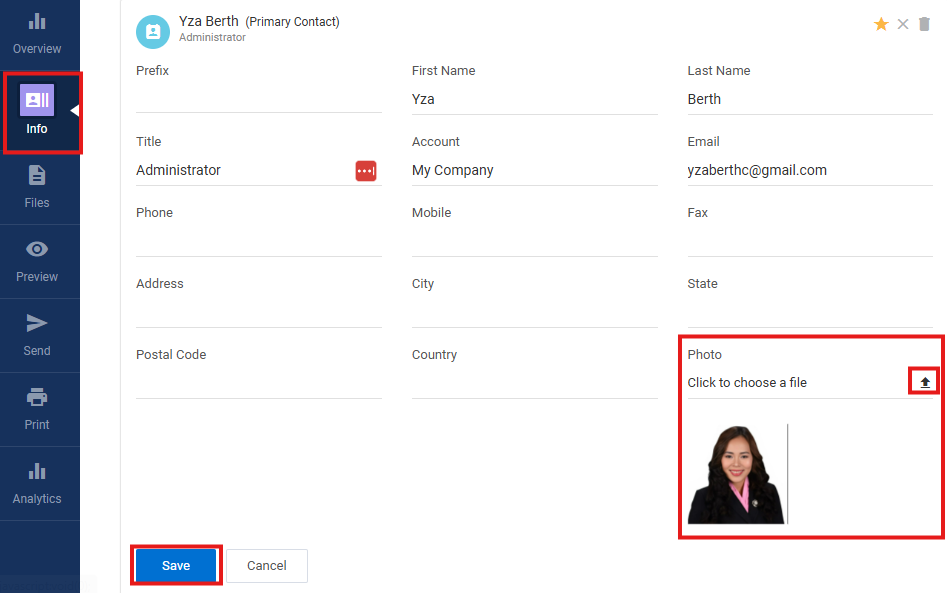Click into the City input field
This screenshot has height=593, width=947.
(534, 313)
